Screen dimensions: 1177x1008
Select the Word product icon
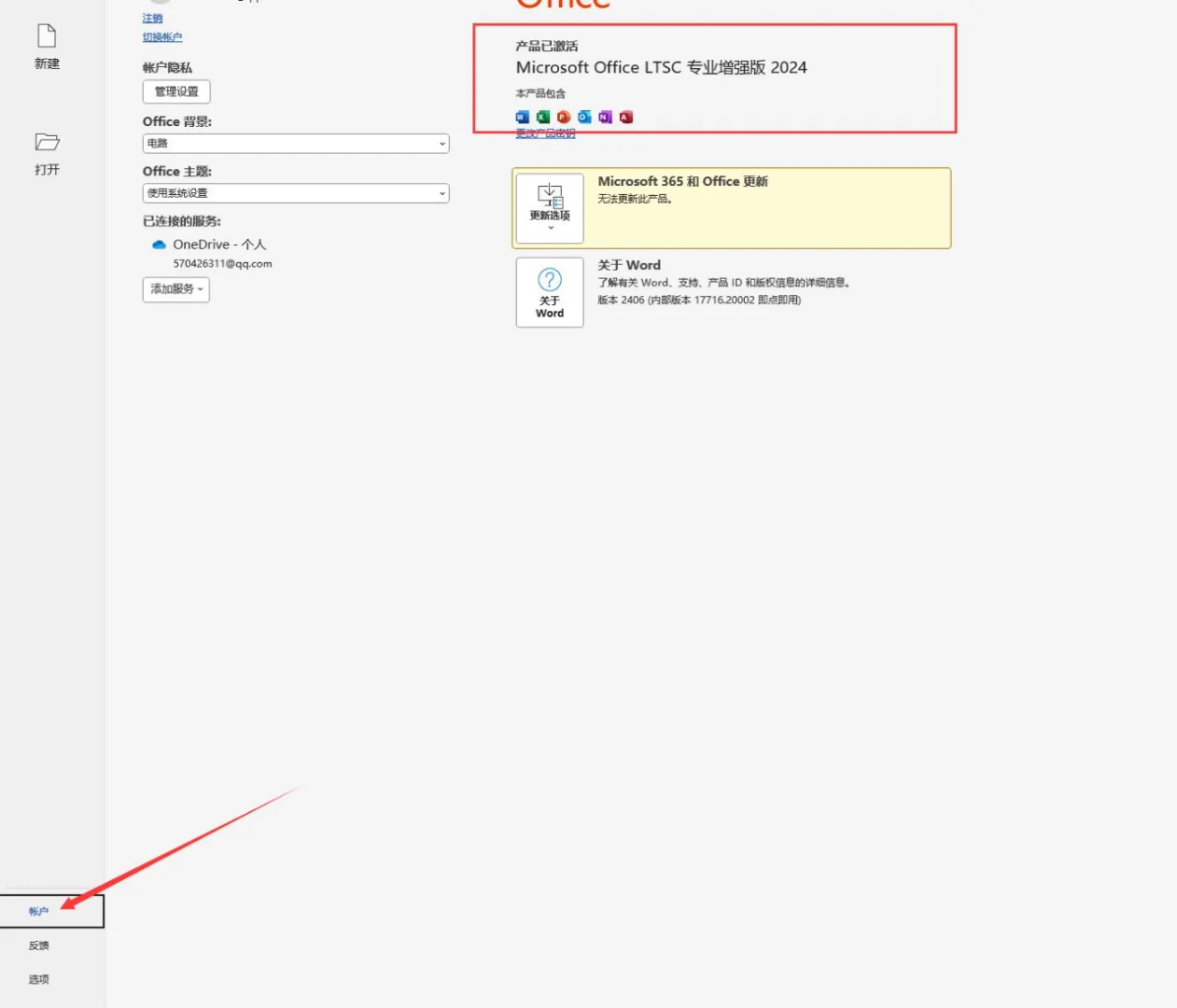(522, 117)
